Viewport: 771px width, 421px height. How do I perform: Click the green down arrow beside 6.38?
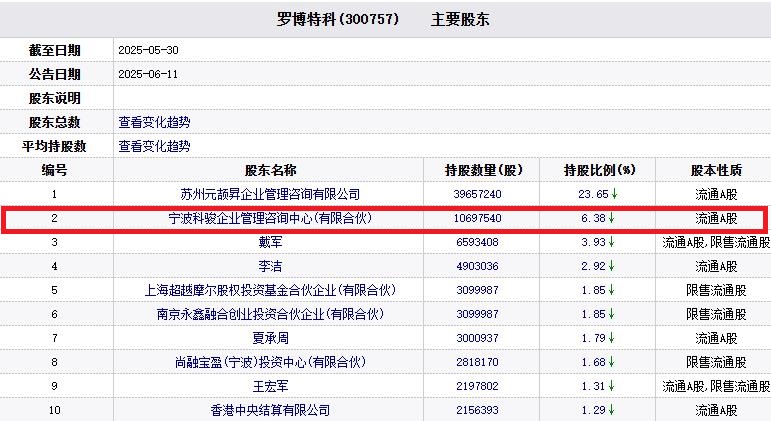point(610,218)
